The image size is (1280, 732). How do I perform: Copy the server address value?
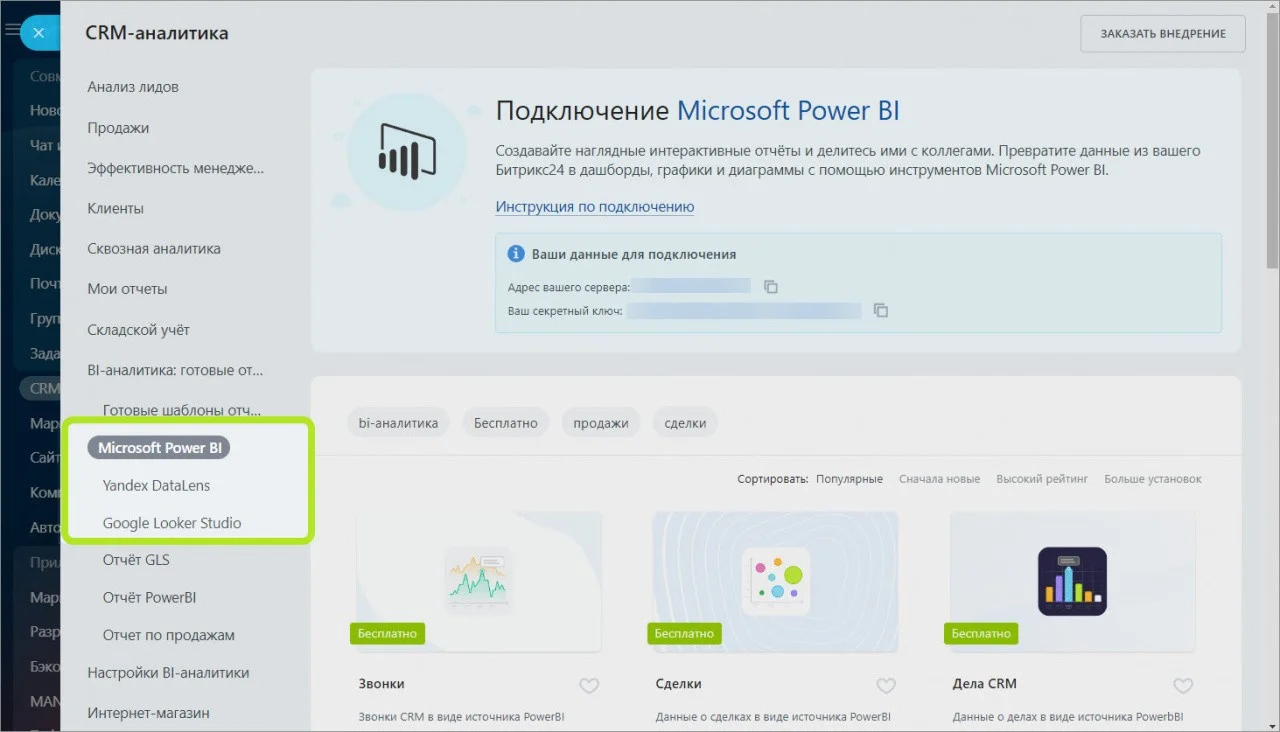[x=771, y=287]
